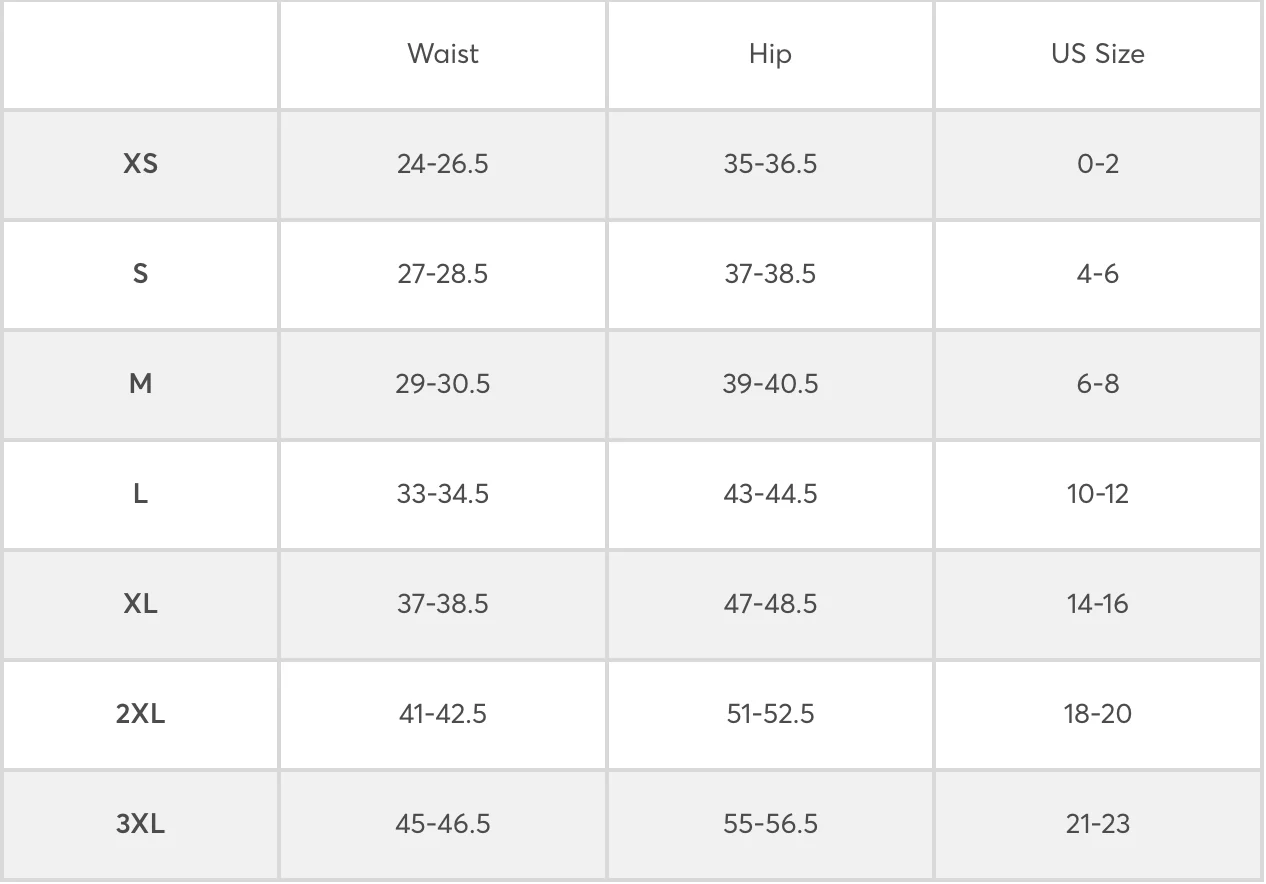Click the 21-23 US size cell

(1098, 824)
